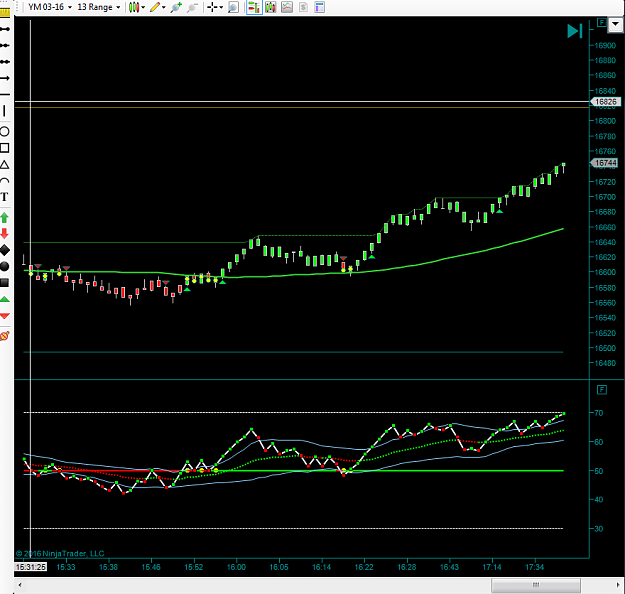
Task: Select the cross hair cursor icon
Action: click(212, 7)
